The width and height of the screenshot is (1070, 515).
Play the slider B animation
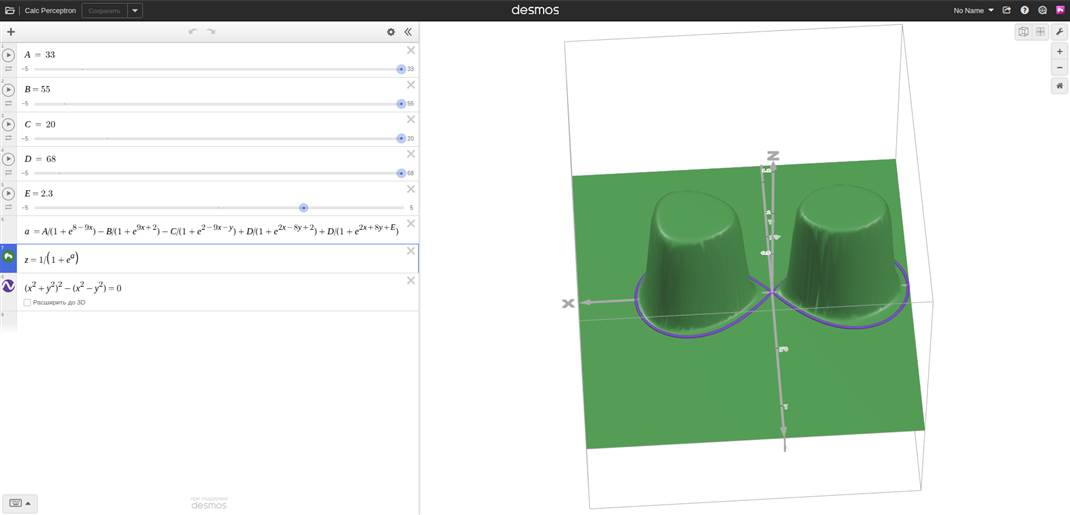8,89
